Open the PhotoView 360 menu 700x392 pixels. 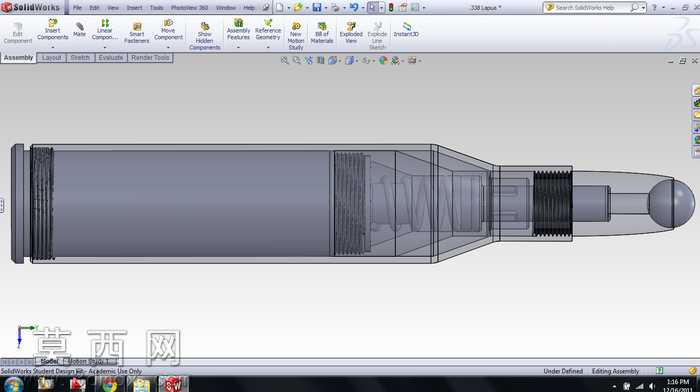(189, 8)
